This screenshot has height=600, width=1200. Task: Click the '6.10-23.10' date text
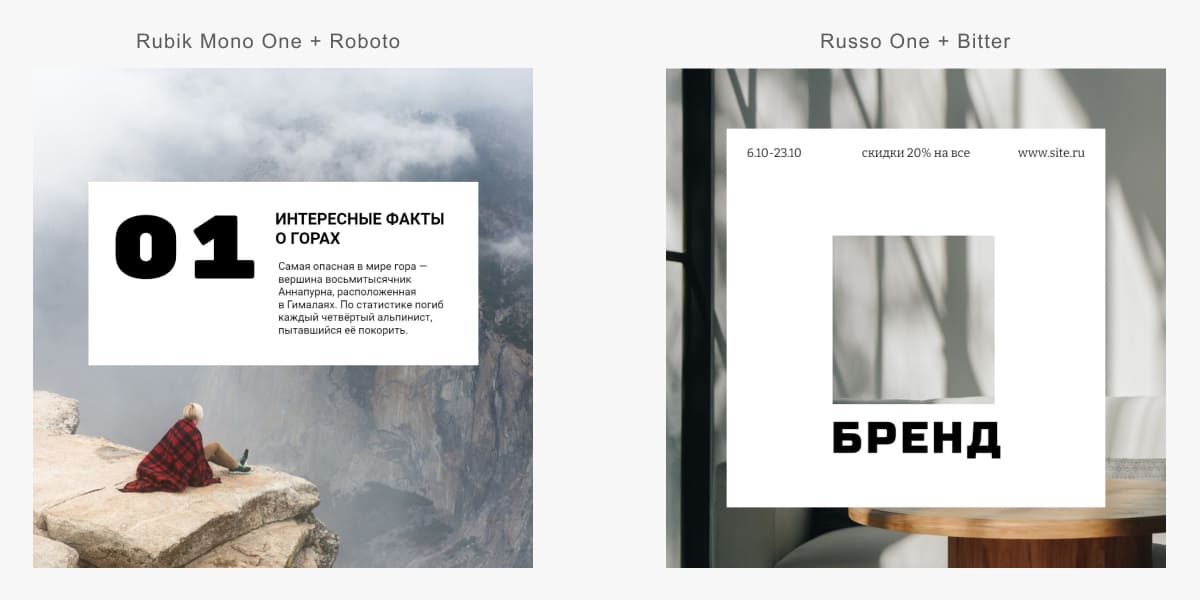click(774, 153)
